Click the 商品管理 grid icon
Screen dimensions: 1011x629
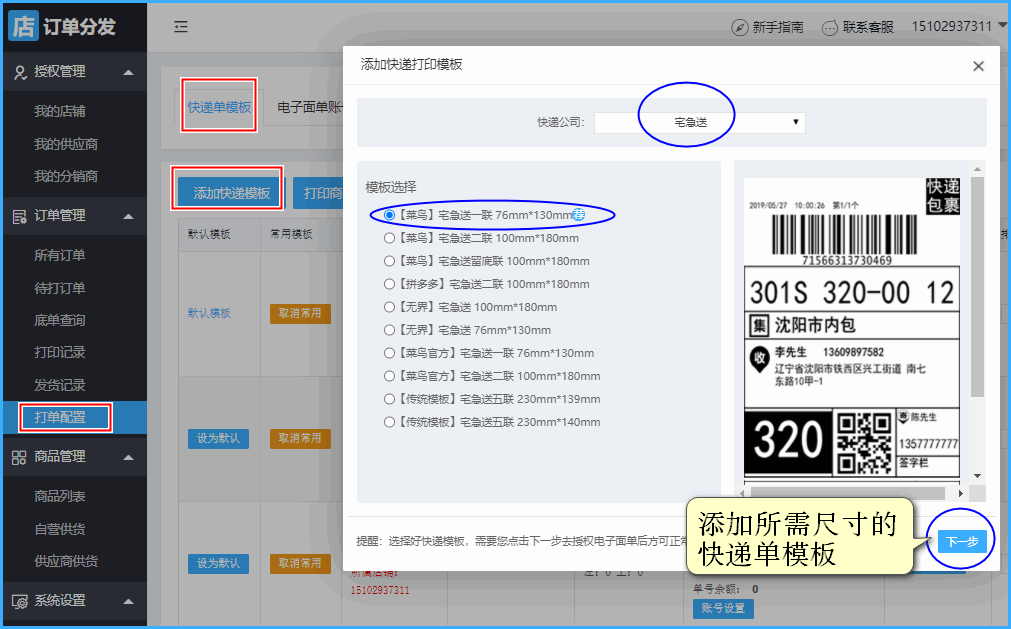[19, 457]
